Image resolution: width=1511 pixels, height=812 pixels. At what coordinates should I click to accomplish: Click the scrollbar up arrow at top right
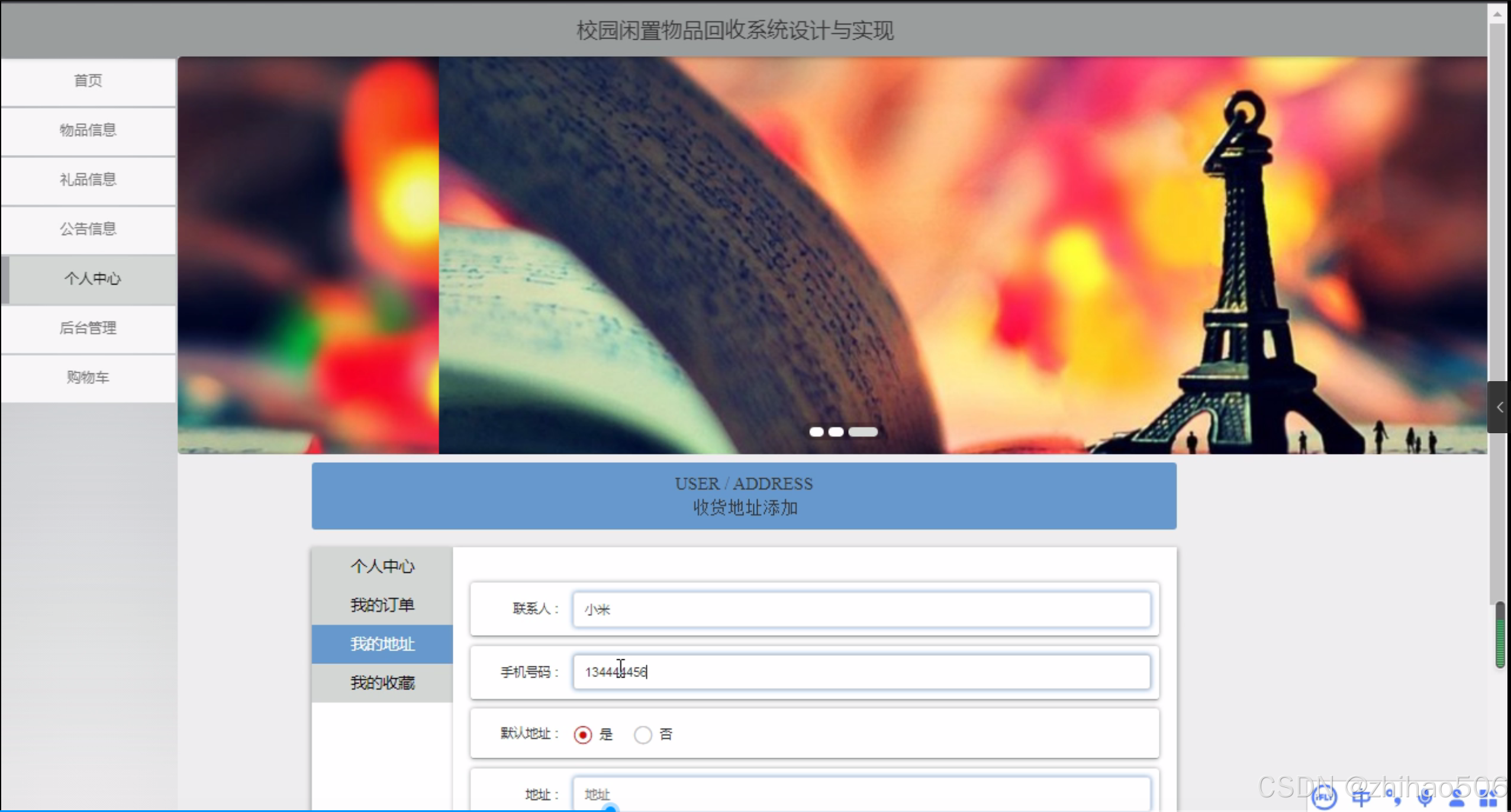(1497, 13)
